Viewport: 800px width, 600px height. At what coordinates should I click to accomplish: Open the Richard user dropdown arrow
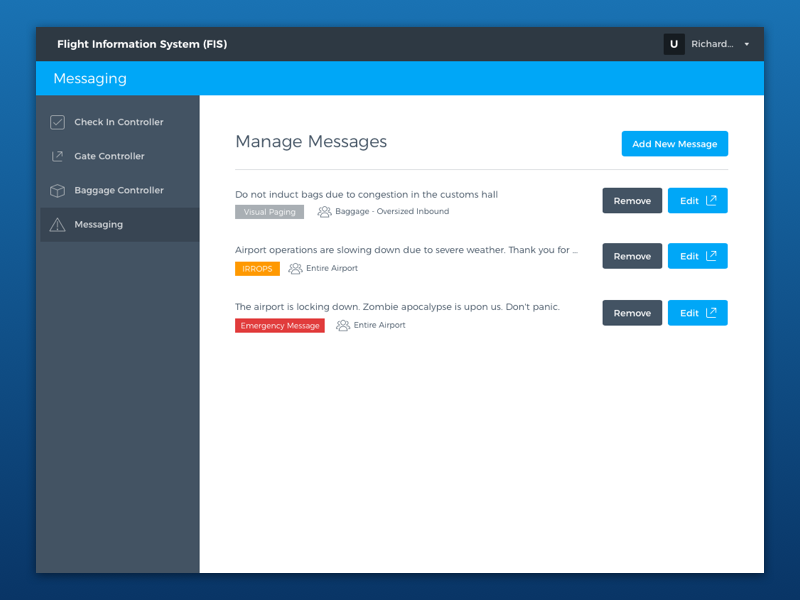coord(746,44)
